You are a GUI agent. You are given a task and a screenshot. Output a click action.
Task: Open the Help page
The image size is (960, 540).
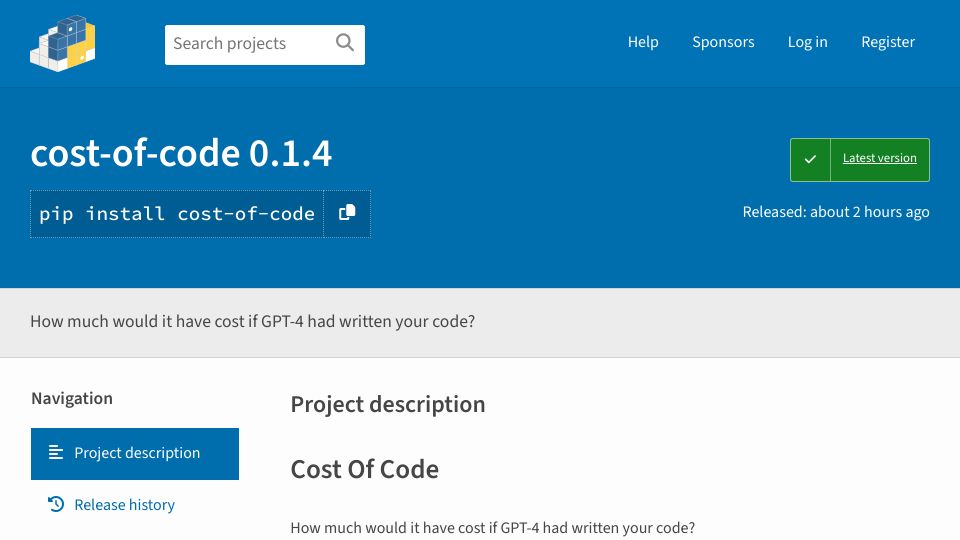coord(643,42)
